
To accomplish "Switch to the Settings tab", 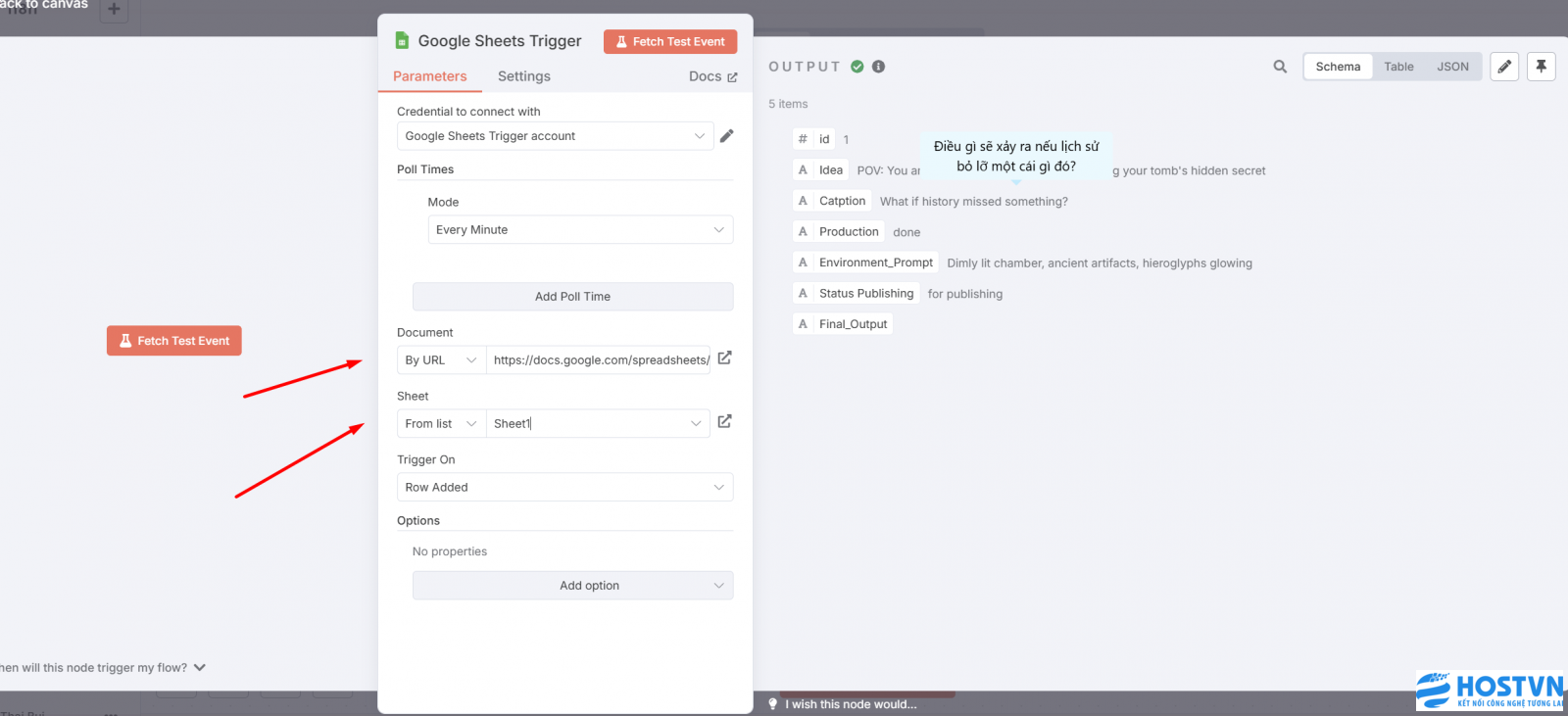I will 524,76.
